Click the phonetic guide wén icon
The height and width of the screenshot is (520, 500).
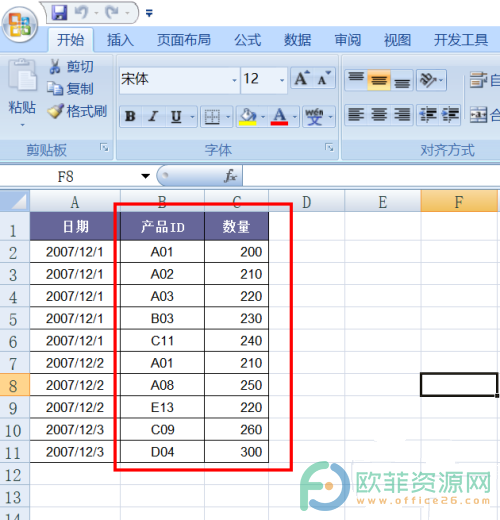click(314, 117)
